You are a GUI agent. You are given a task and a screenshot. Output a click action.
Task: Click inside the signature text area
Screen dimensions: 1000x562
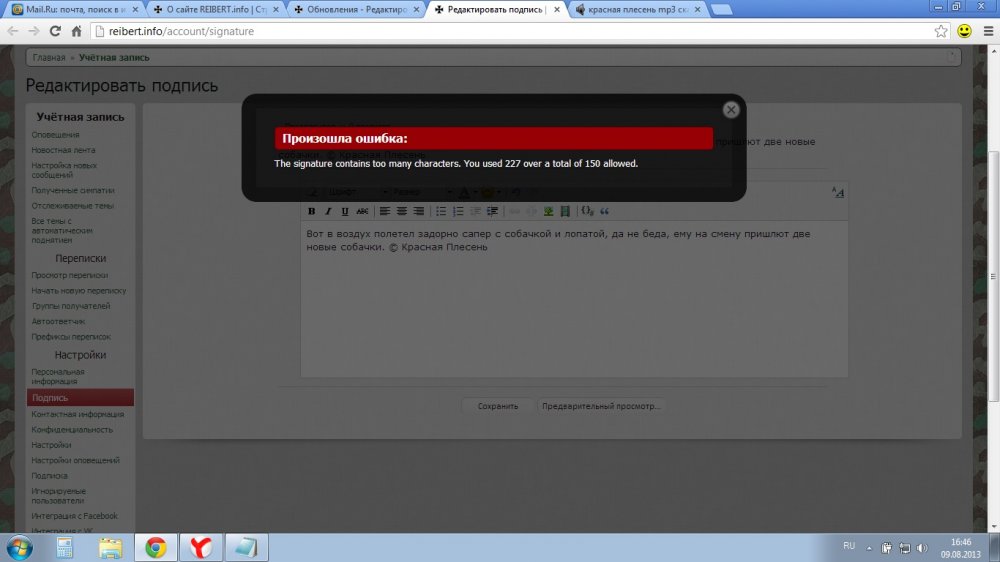(574, 299)
